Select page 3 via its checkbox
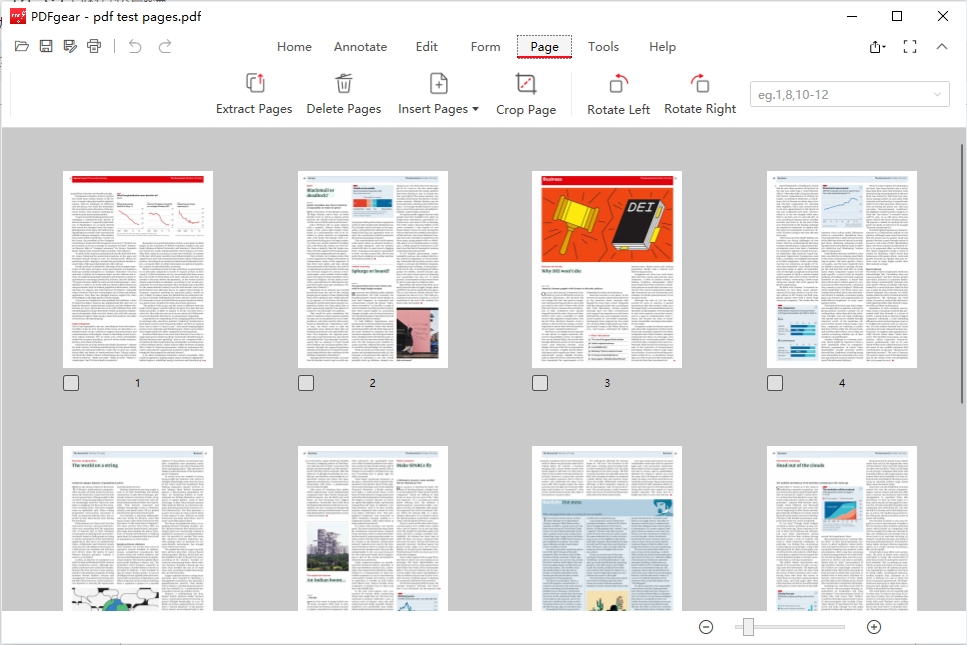This screenshot has width=967, height=645. tap(539, 382)
